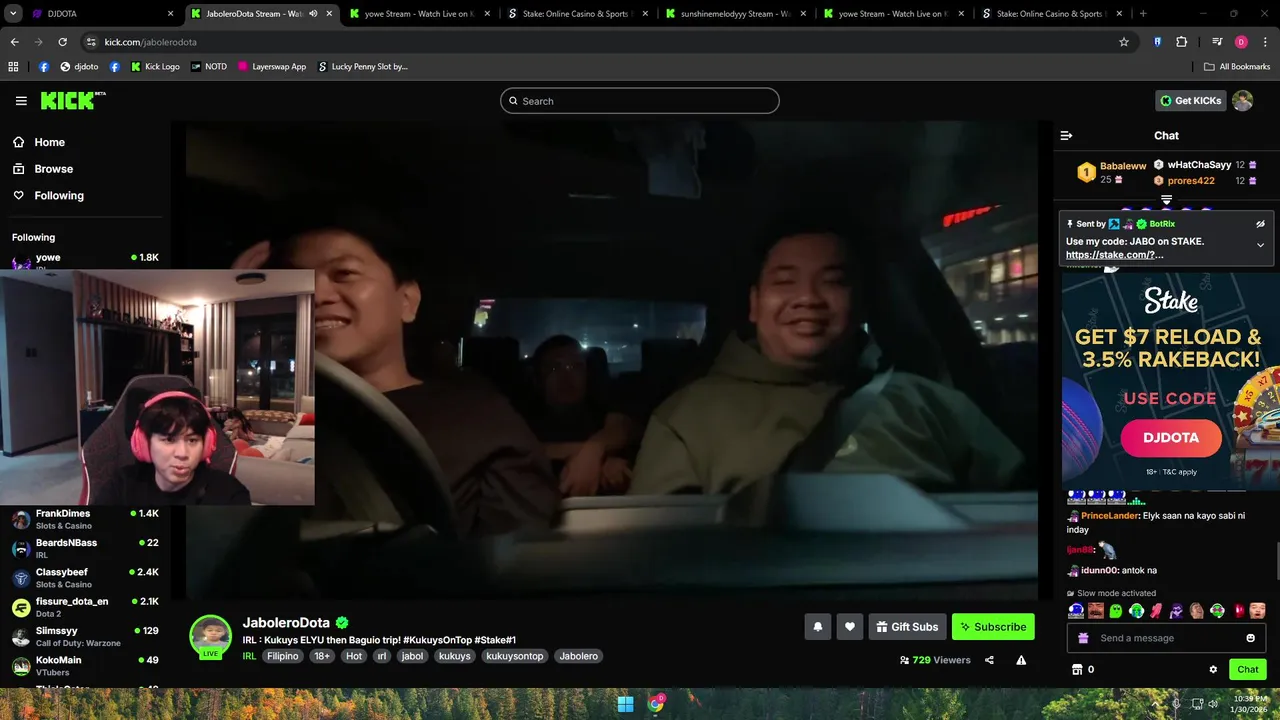Screen dimensions: 1280x720
Task: Open fissure_dota_en channel in sidebar
Action: (85, 607)
